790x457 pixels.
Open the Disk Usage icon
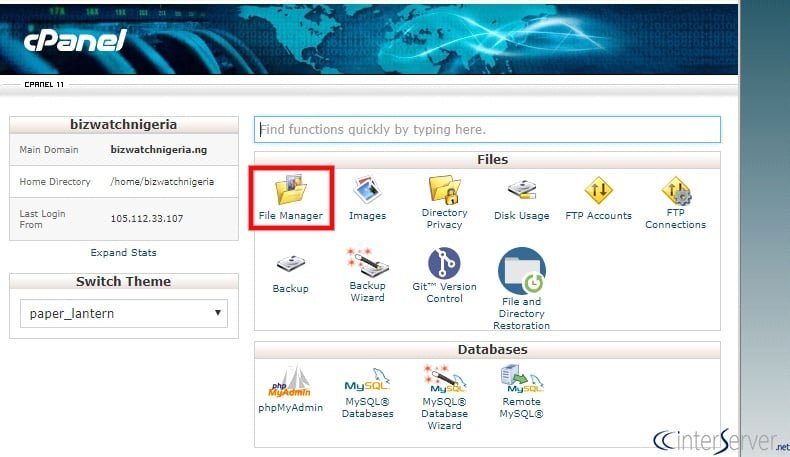click(521, 190)
